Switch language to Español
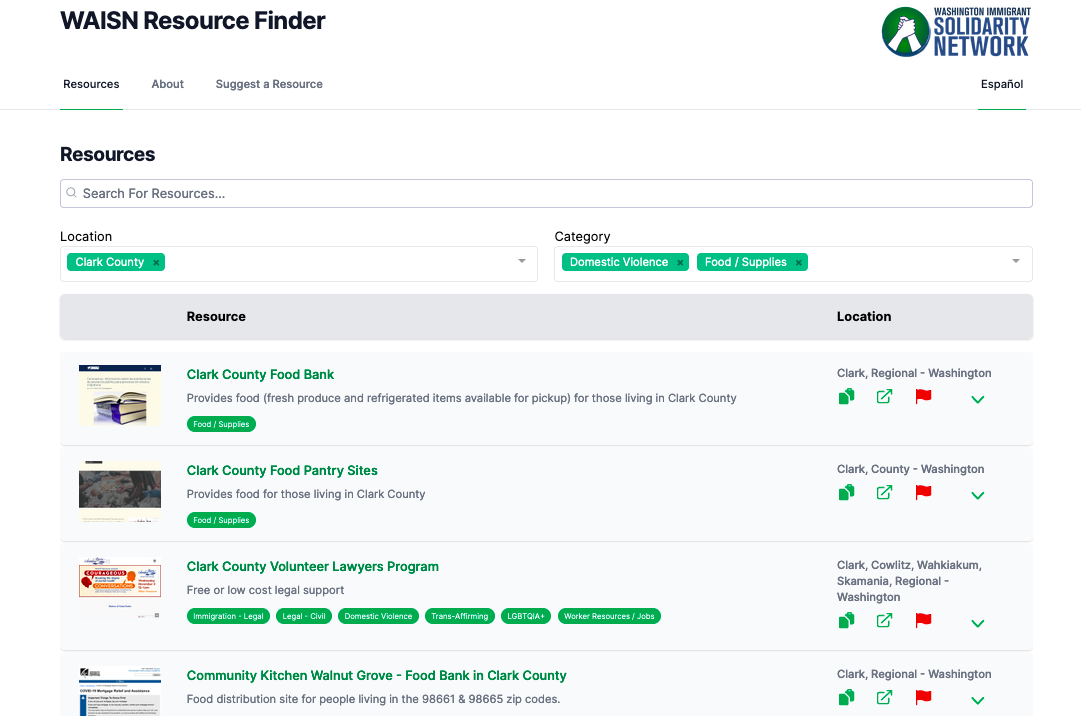Viewport: 1081px width, 716px height. [1002, 84]
